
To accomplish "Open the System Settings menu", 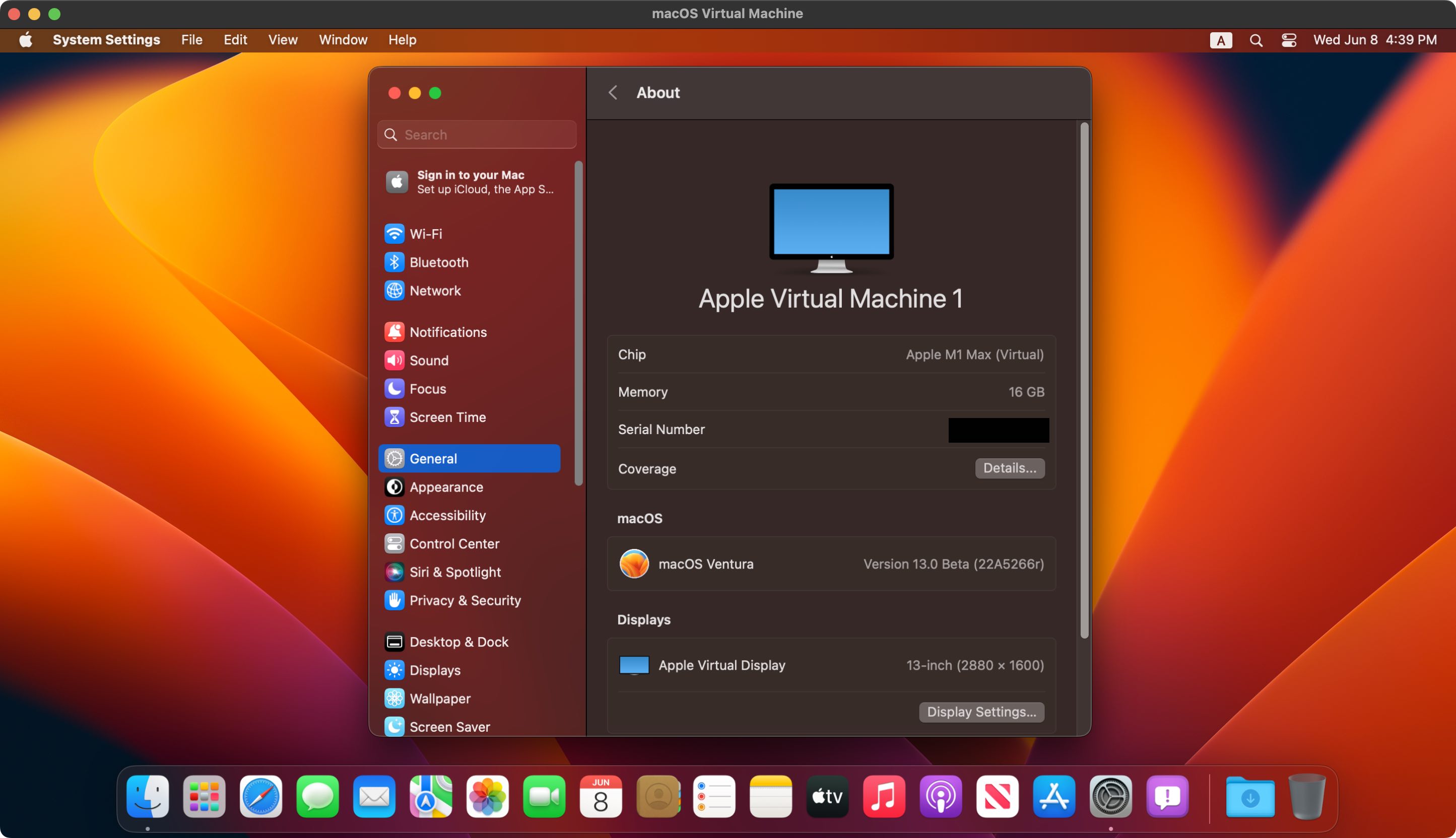I will point(106,40).
